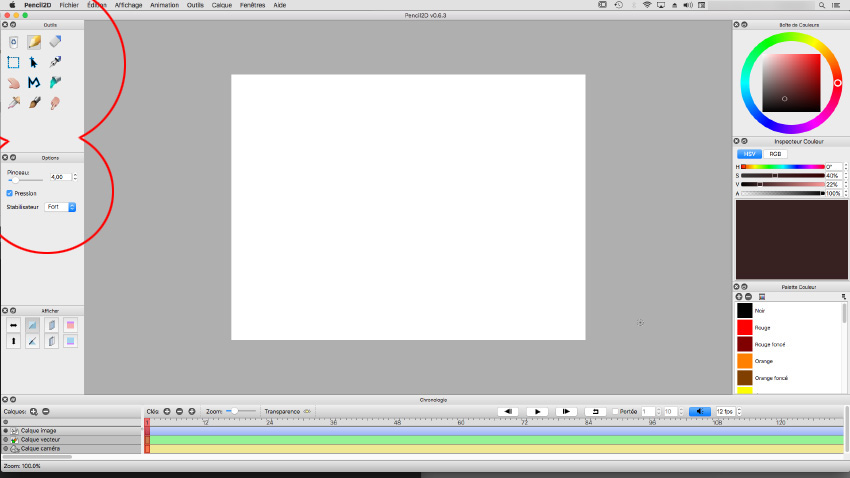Image resolution: width=850 pixels, height=478 pixels.
Task: Select the Hand pan tool
Action: coord(13,82)
